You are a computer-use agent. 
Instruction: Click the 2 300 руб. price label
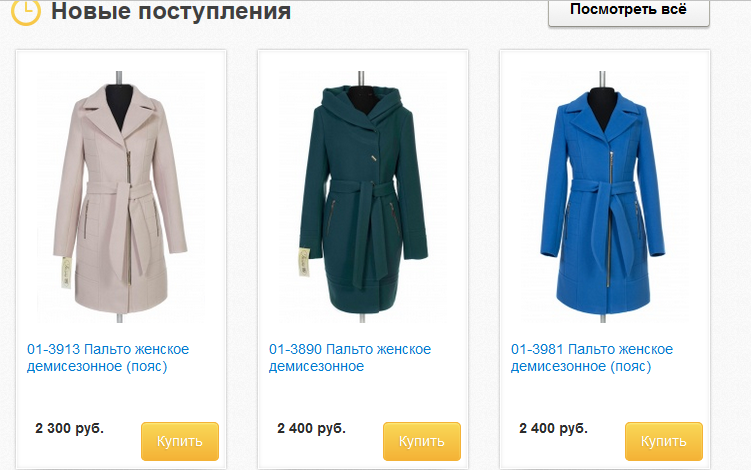(x=69, y=428)
